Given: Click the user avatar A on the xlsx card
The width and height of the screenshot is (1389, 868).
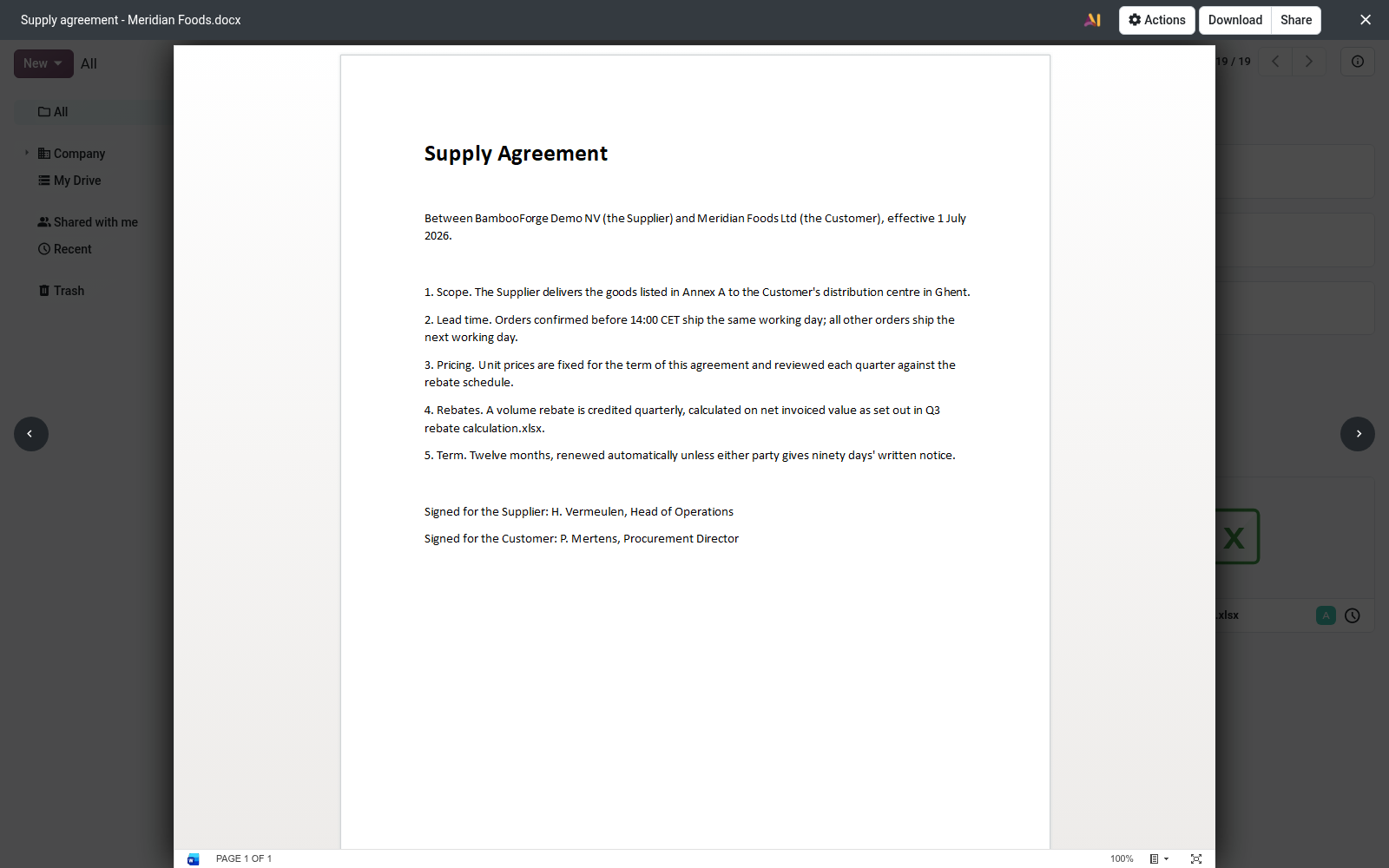Looking at the screenshot, I should click(1326, 615).
